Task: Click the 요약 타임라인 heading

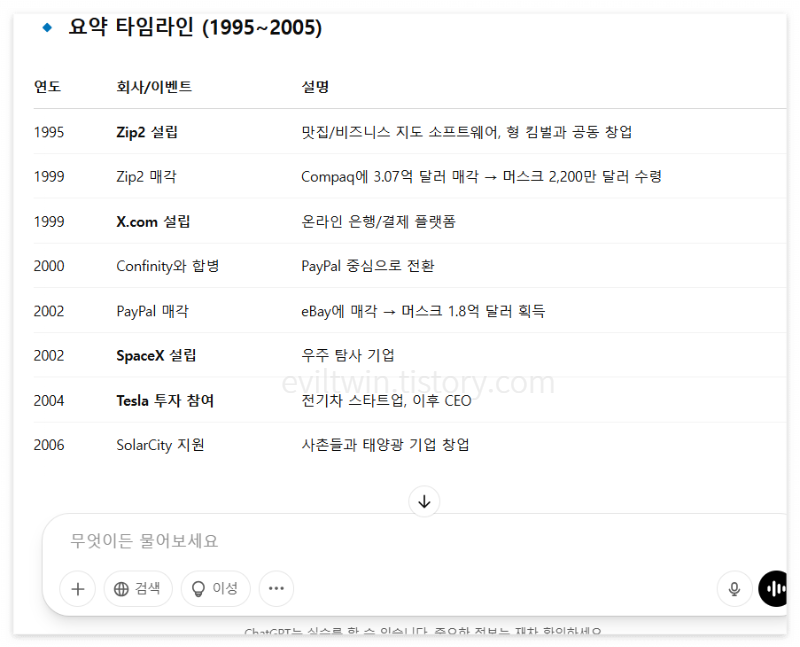Action: tap(196, 28)
